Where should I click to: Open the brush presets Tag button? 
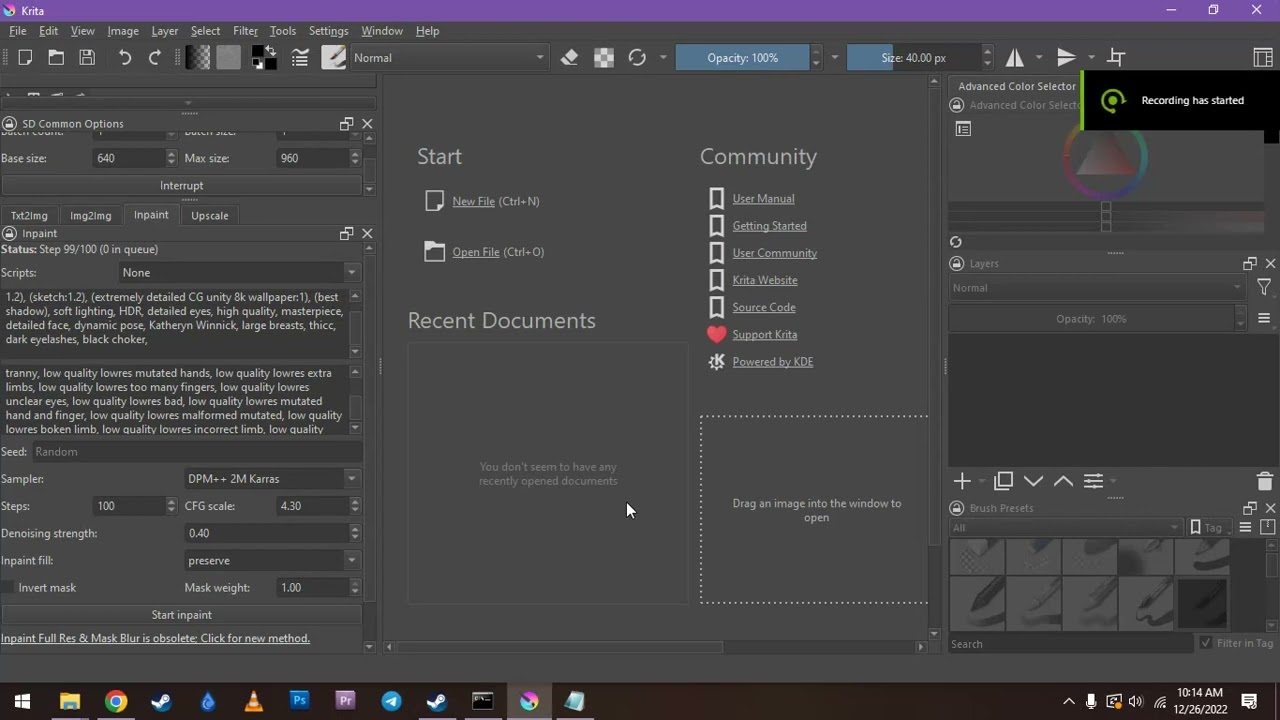coord(1207,528)
